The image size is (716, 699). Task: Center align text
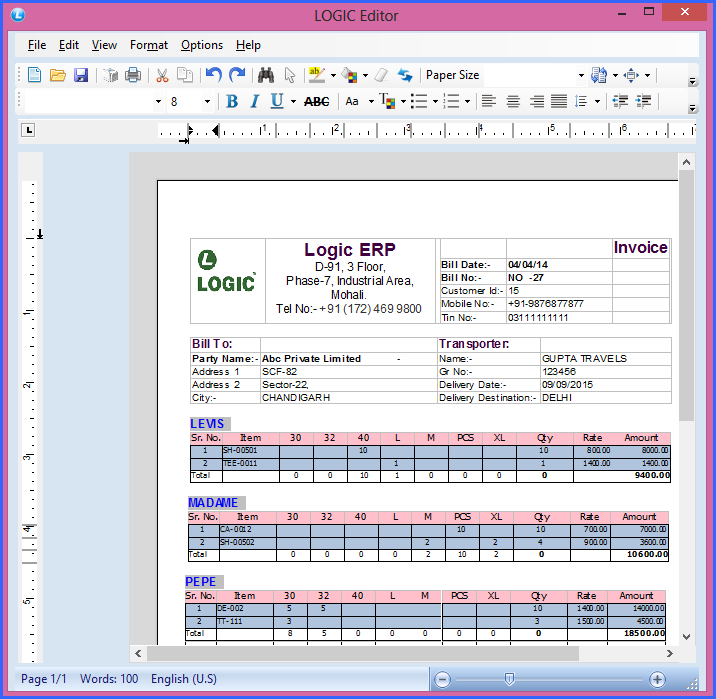click(x=513, y=101)
